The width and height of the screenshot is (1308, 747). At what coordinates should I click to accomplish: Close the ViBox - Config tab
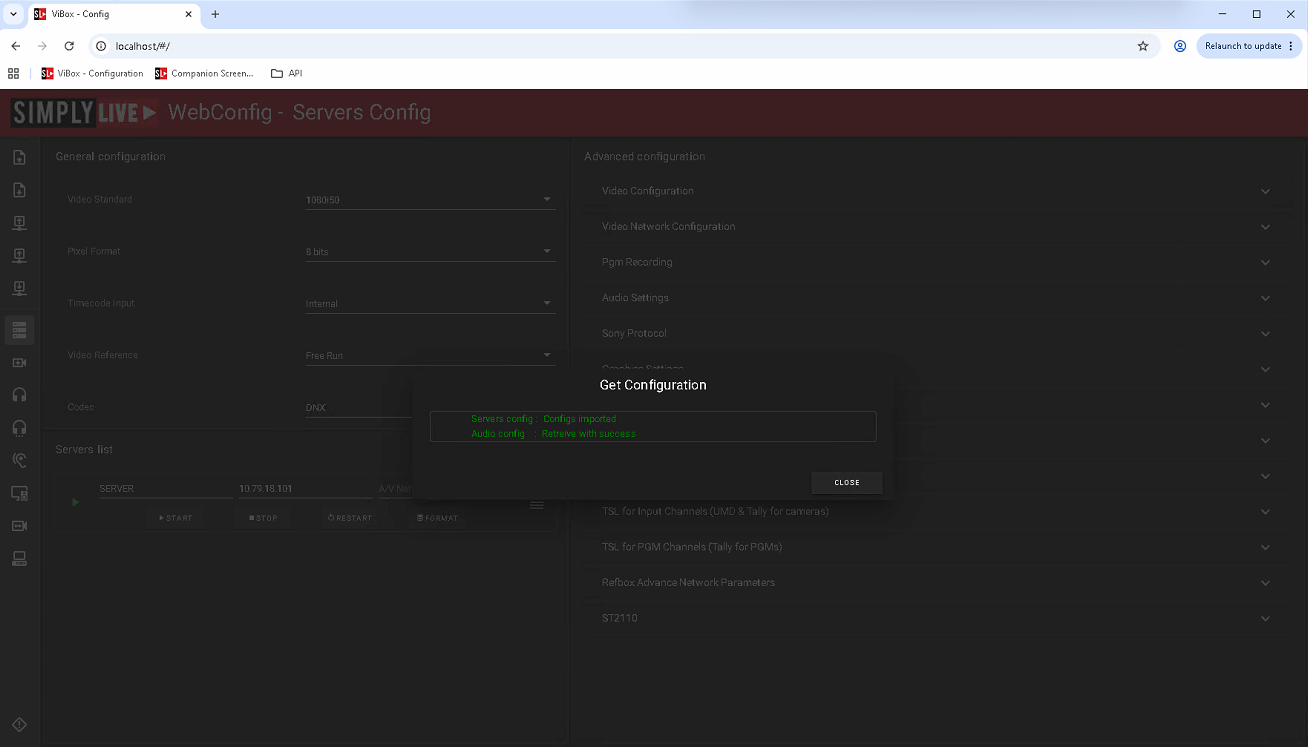pyautogui.click(x=188, y=14)
